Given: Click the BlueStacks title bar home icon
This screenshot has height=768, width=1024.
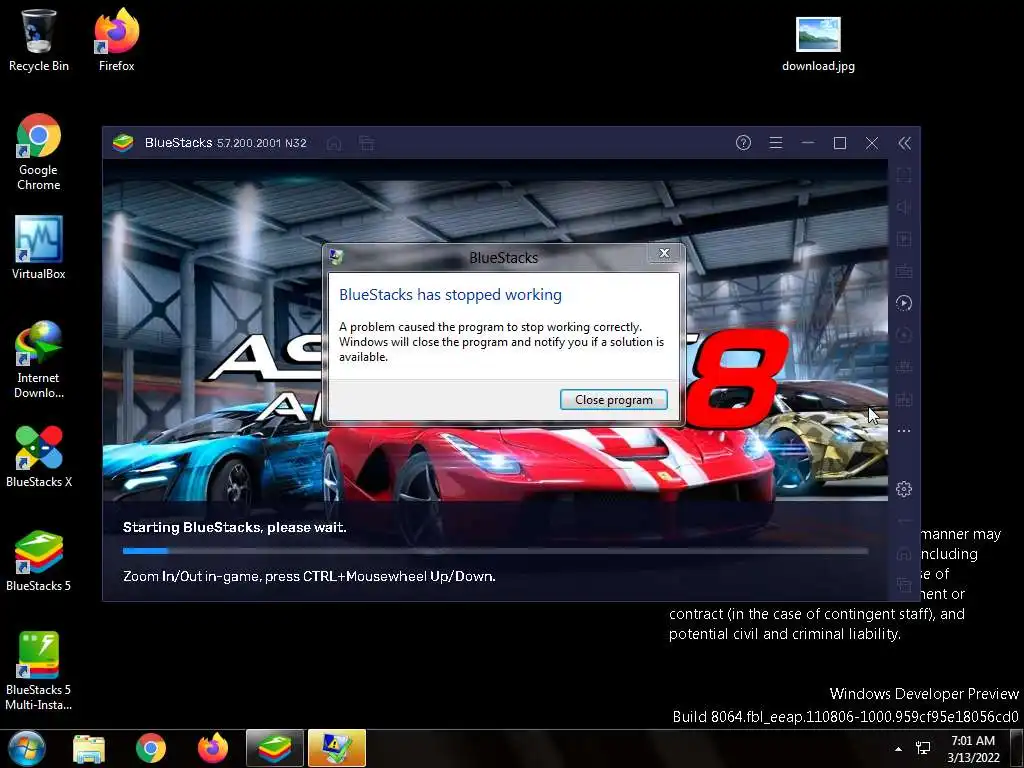Looking at the screenshot, I should click(334, 143).
